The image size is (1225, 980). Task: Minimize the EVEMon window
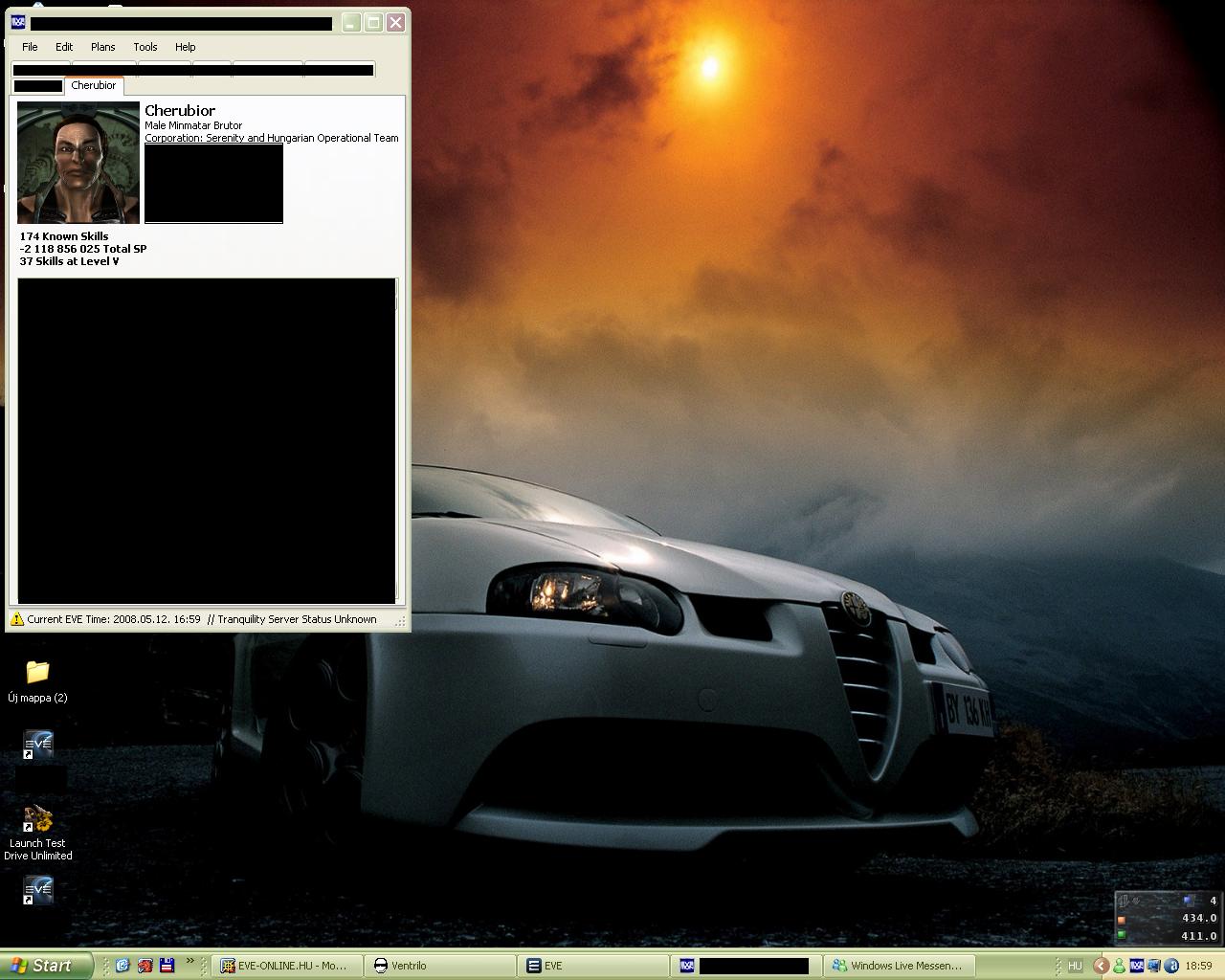pyautogui.click(x=351, y=23)
